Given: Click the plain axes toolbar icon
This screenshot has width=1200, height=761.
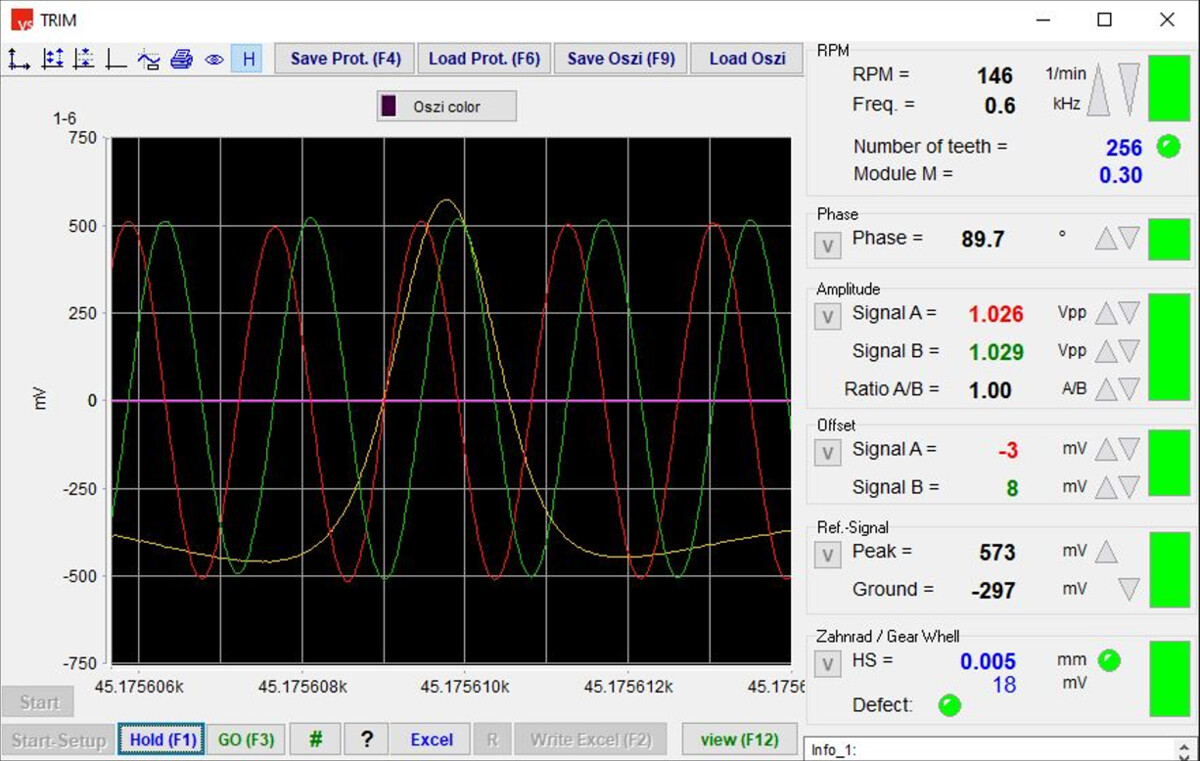Looking at the screenshot, I should pyautogui.click(x=116, y=59).
